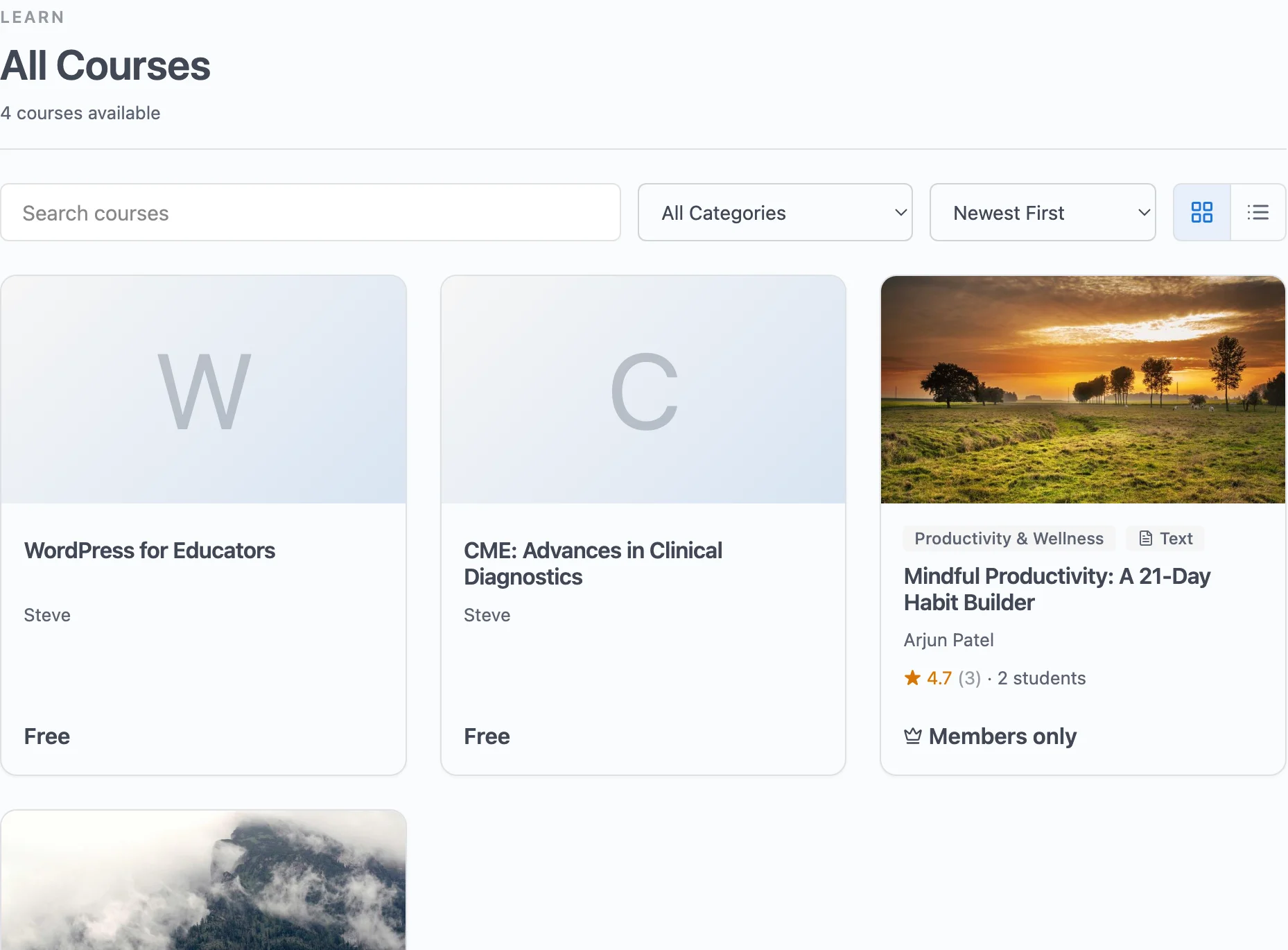Open CME: Advances in Clinical Diagnostics title
This screenshot has height=950, width=1288.
point(593,563)
